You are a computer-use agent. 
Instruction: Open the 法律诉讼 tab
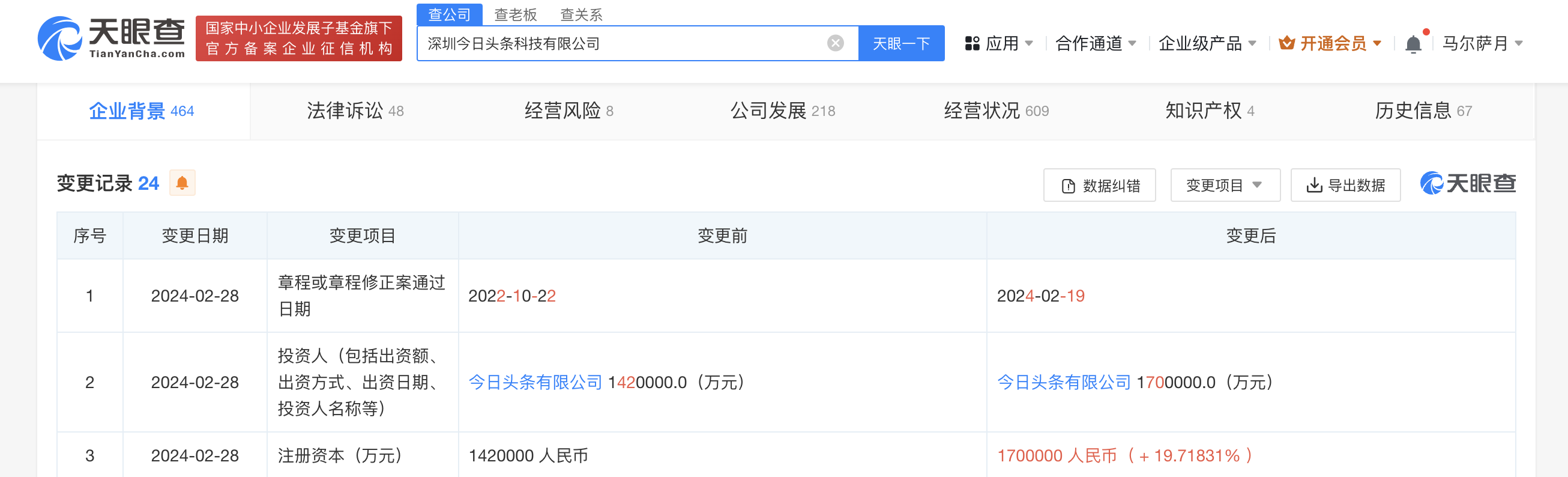[355, 111]
